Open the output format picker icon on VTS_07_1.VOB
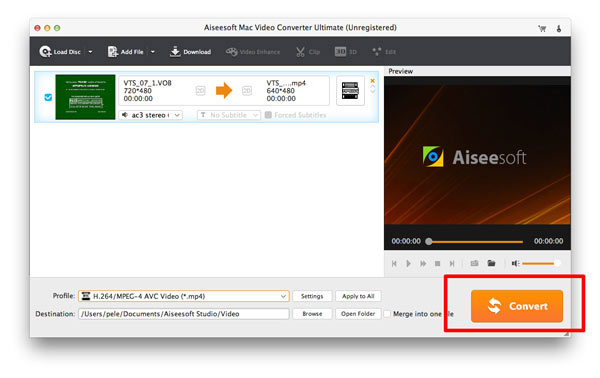This screenshot has width=600, height=378. [350, 91]
